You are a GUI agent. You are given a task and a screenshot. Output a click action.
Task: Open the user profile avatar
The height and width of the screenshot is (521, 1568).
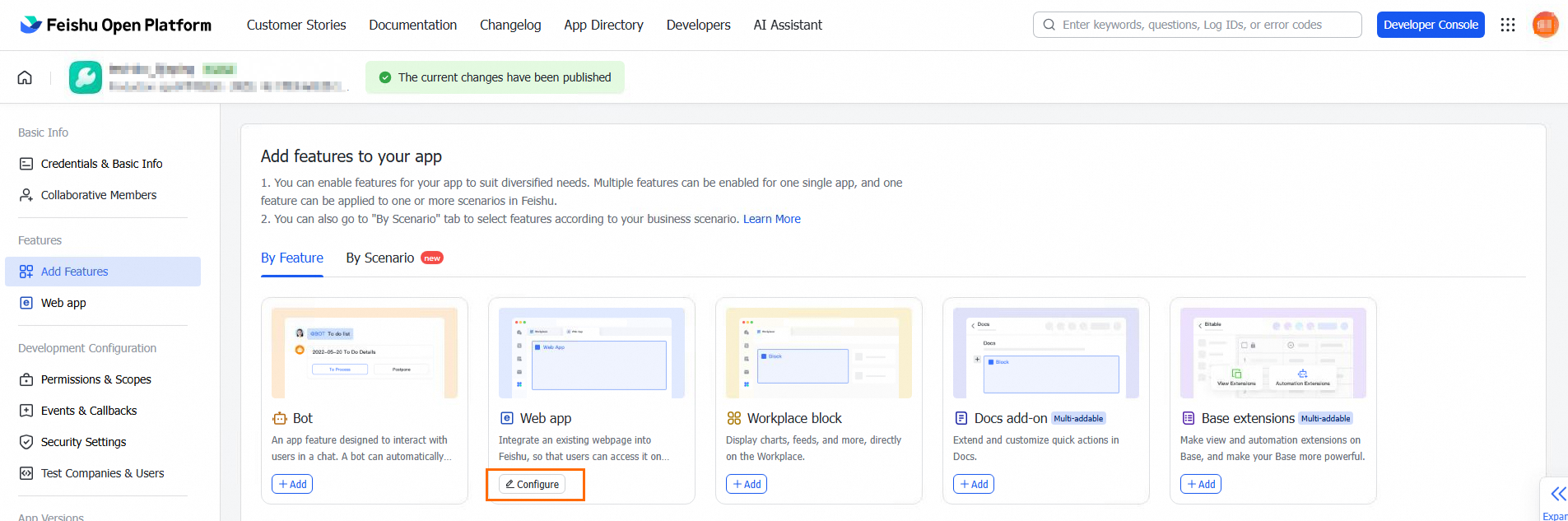click(1545, 25)
